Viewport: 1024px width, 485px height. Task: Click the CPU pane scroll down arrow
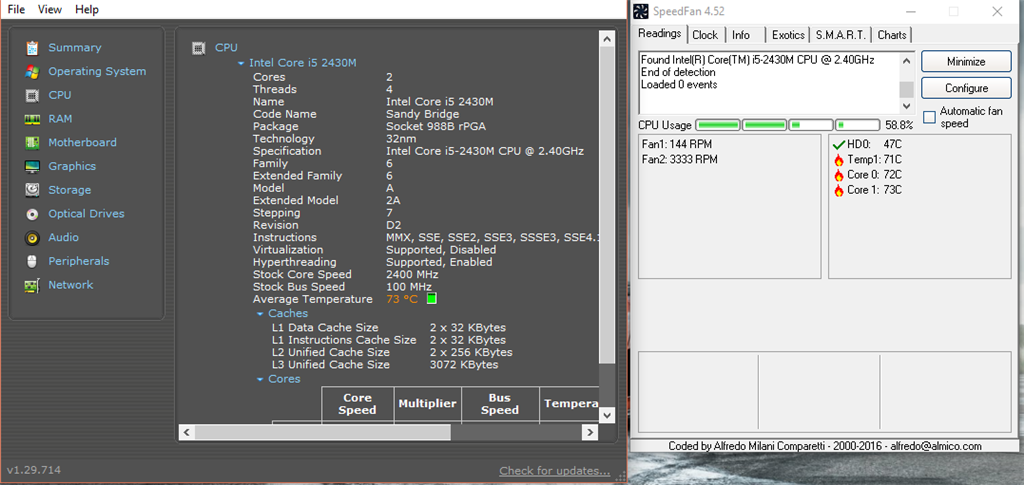click(607, 415)
